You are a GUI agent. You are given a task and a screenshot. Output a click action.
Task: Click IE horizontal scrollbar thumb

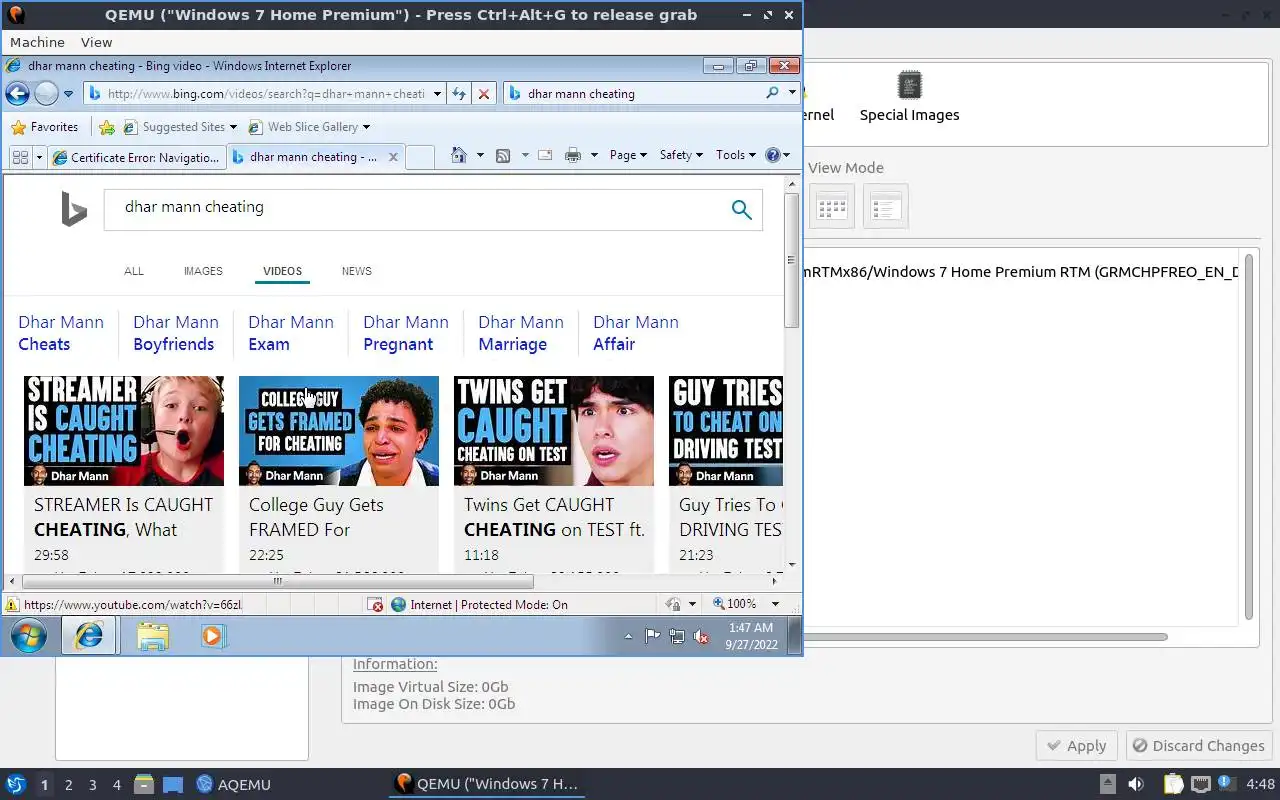[278, 581]
